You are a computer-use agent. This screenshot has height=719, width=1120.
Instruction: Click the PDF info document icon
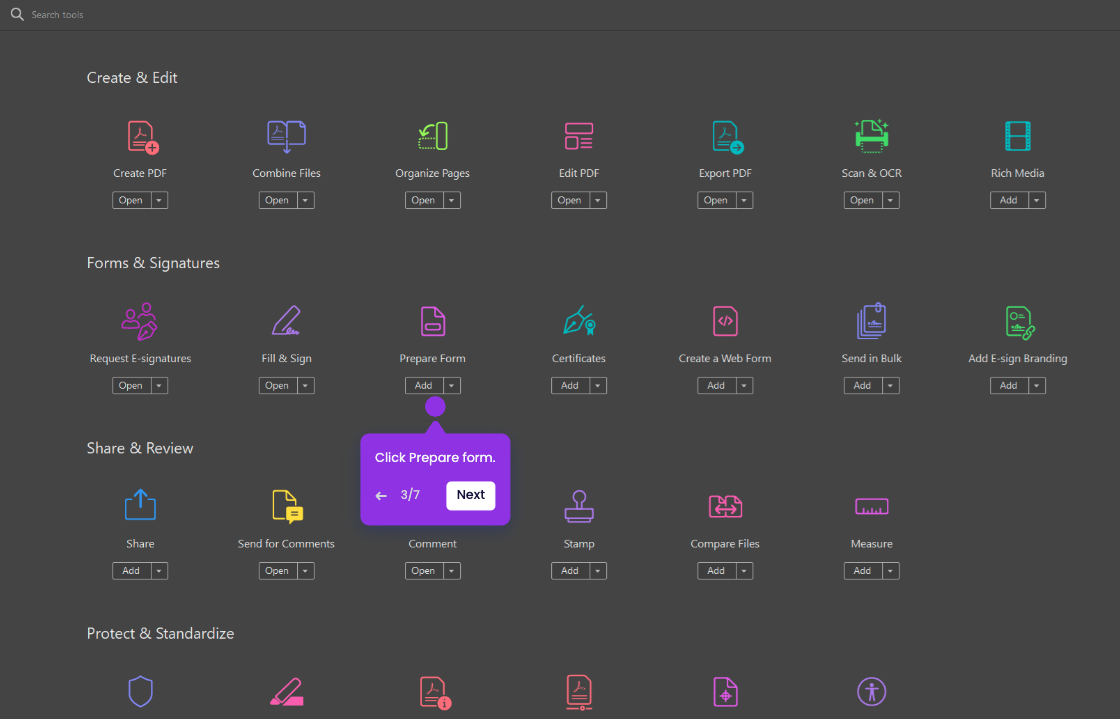435,693
